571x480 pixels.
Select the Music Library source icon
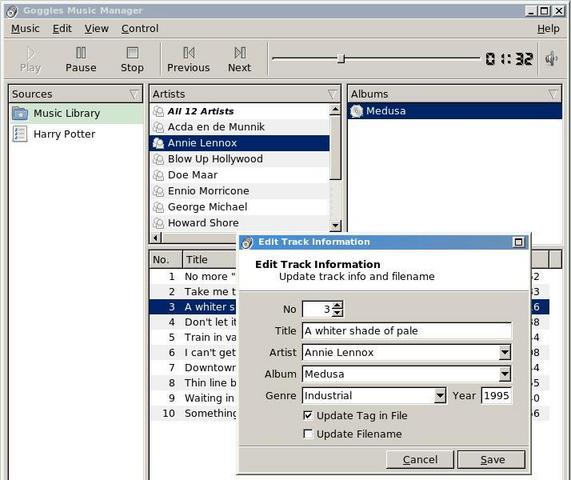click(x=20, y=114)
